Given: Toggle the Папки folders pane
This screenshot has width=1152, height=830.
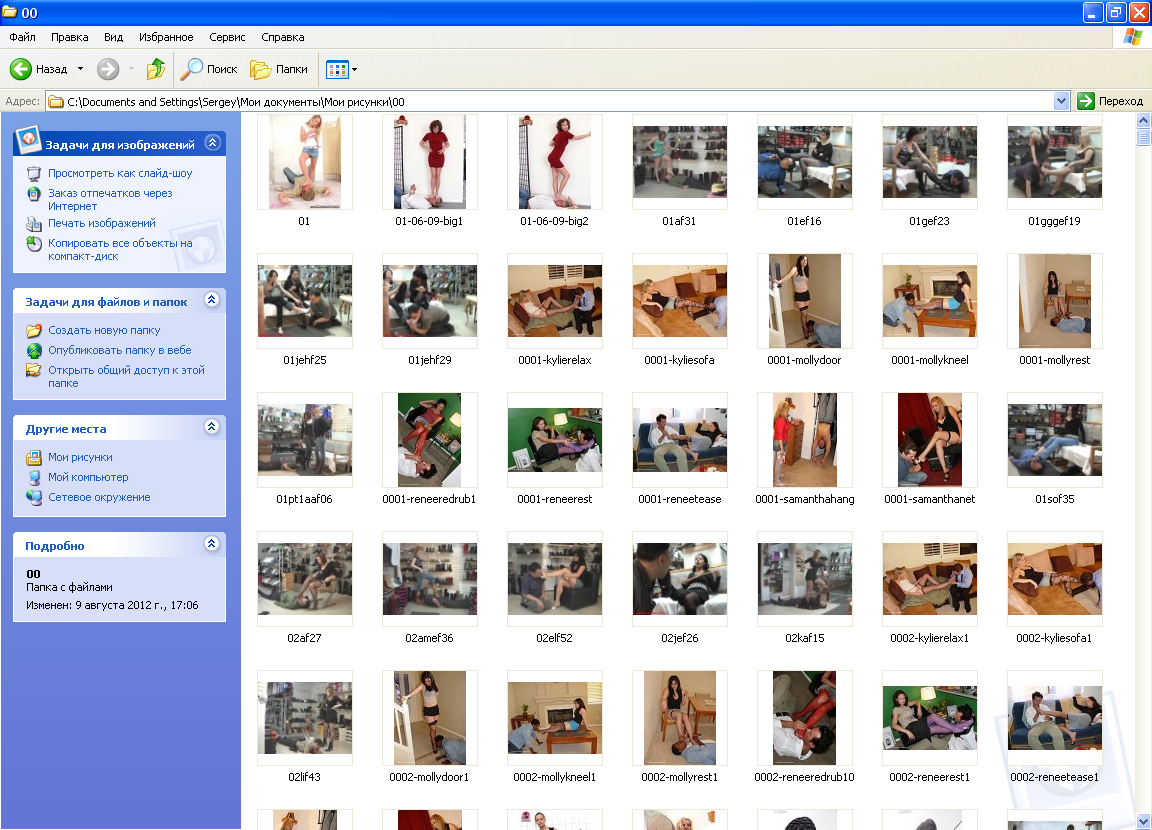Looking at the screenshot, I should click(279, 69).
